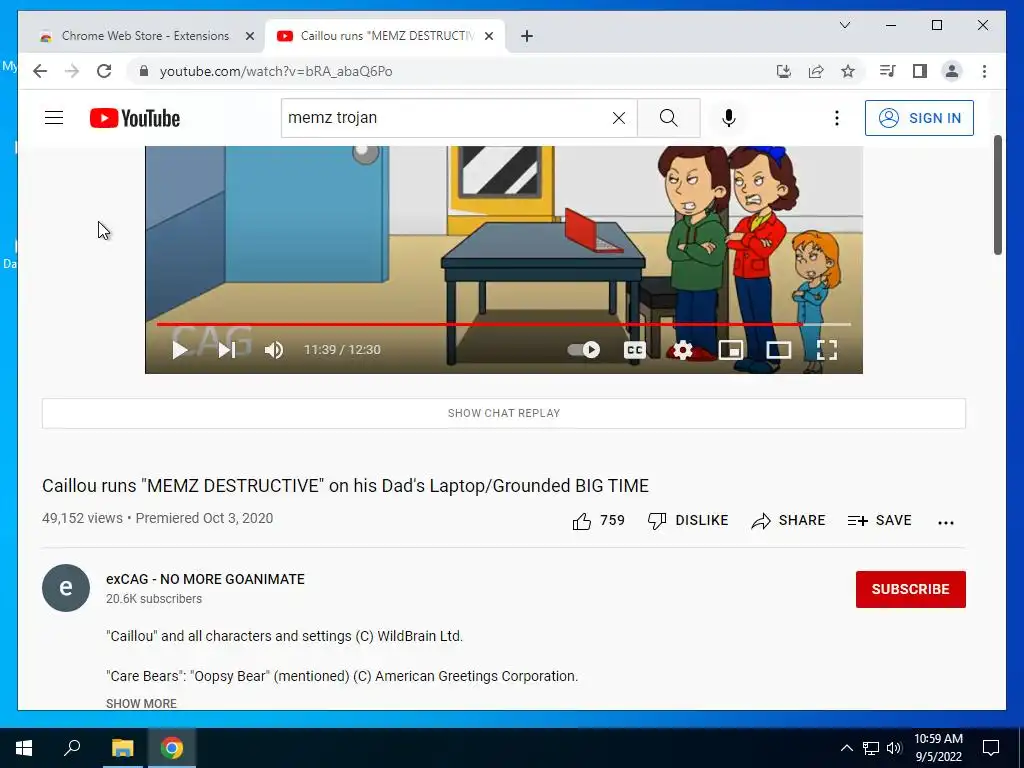Focus the 'memz trojan' search field
1024x768 pixels.
445,118
